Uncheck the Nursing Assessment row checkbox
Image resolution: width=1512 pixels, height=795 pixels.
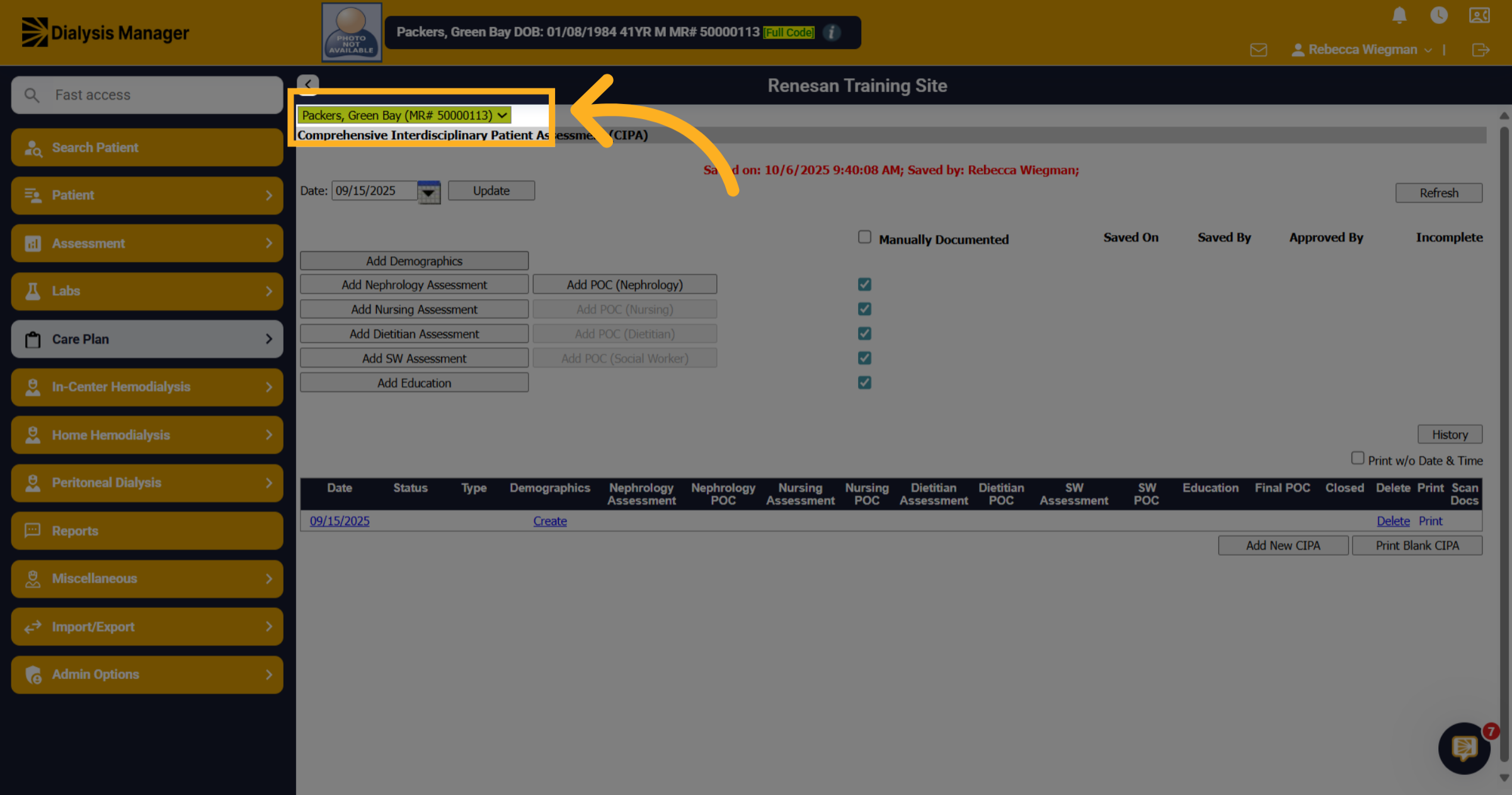(x=864, y=309)
